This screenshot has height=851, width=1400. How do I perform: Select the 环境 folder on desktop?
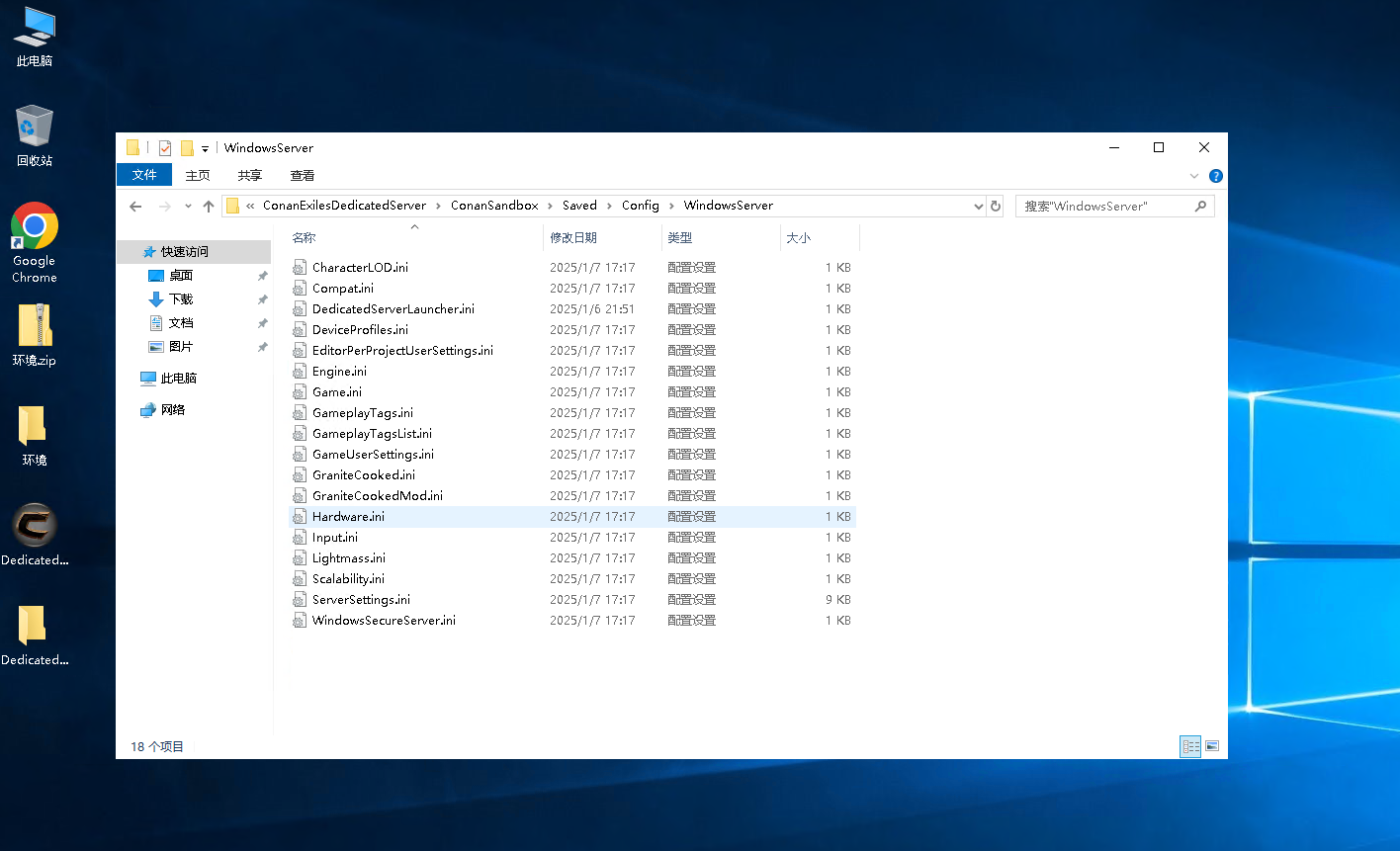pyautogui.click(x=35, y=436)
